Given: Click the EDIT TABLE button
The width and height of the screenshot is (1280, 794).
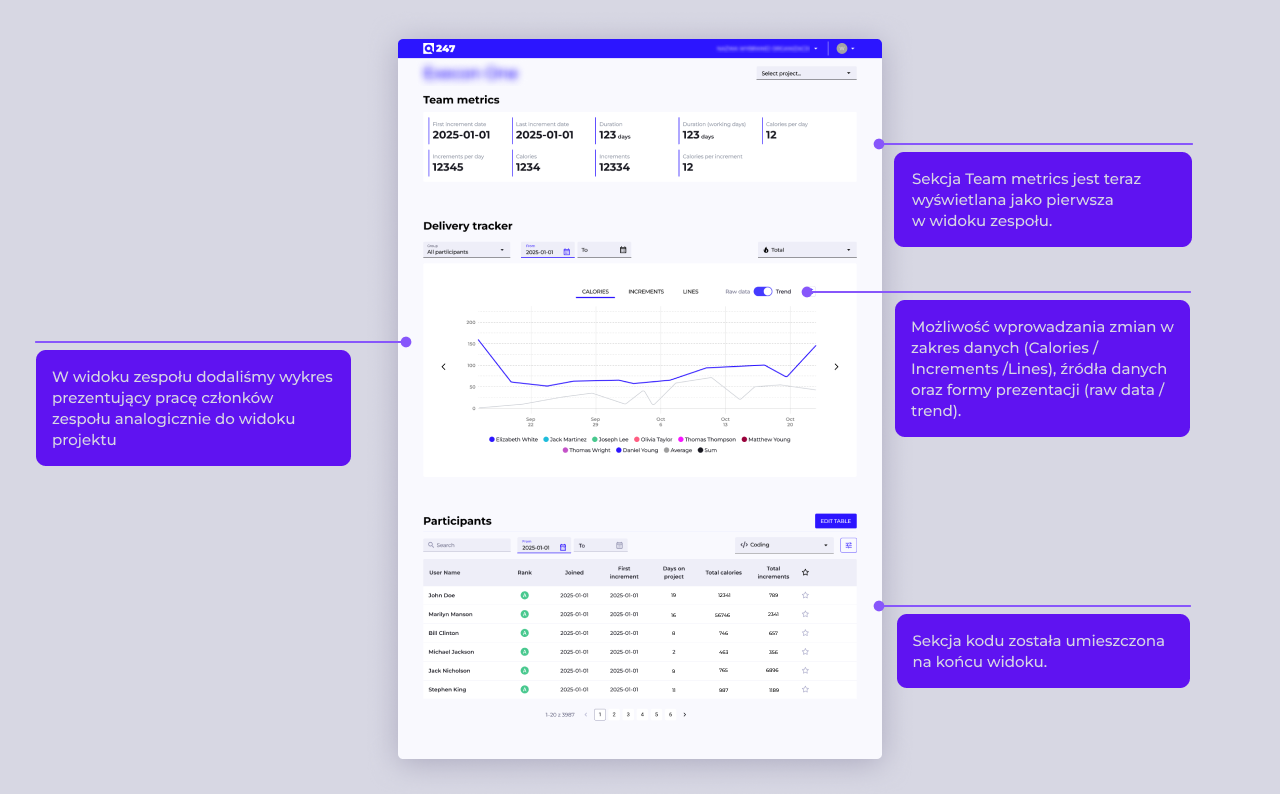Looking at the screenshot, I should coord(835,521).
